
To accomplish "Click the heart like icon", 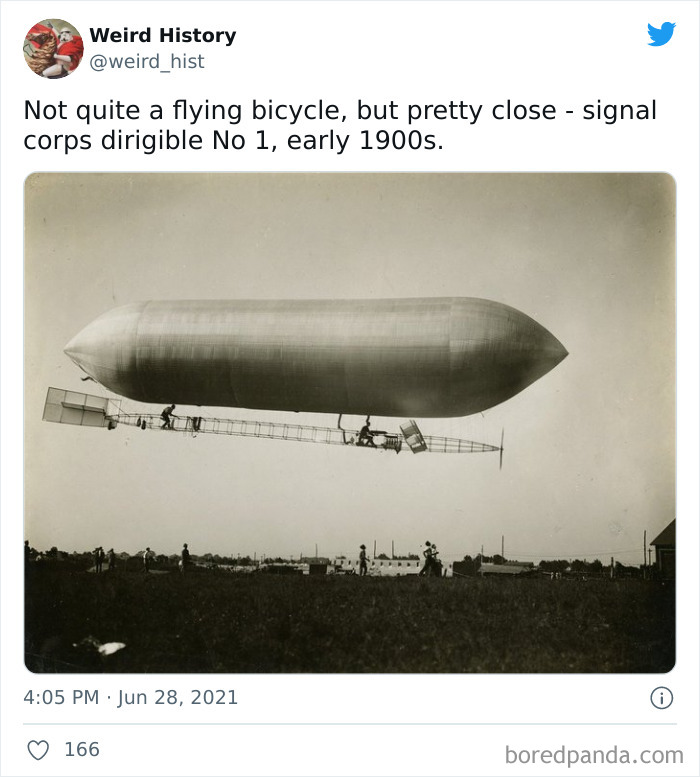I will pos(38,750).
